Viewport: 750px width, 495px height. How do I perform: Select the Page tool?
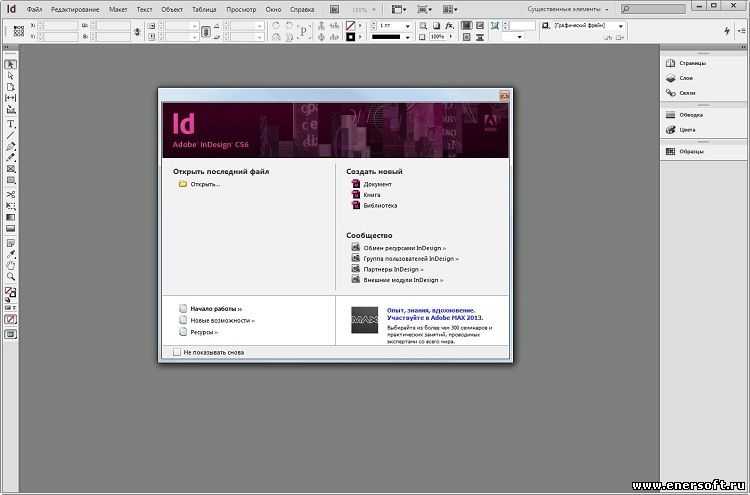click(10, 87)
